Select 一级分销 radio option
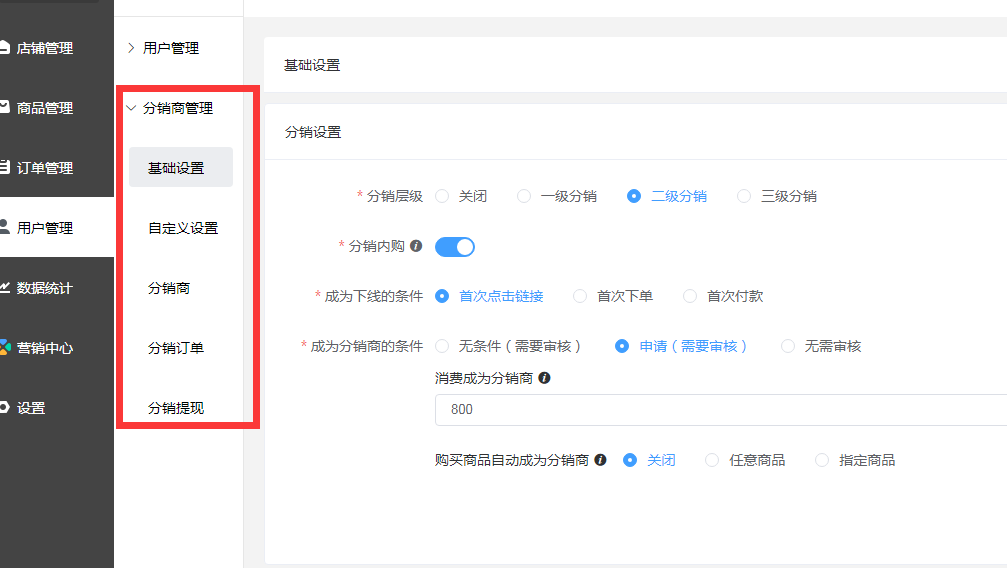This screenshot has height=568, width=1007. coord(524,196)
